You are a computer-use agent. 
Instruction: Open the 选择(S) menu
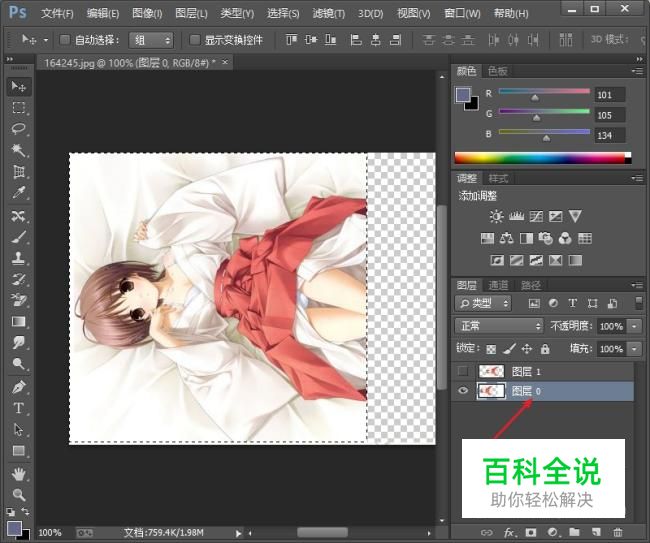(283, 14)
